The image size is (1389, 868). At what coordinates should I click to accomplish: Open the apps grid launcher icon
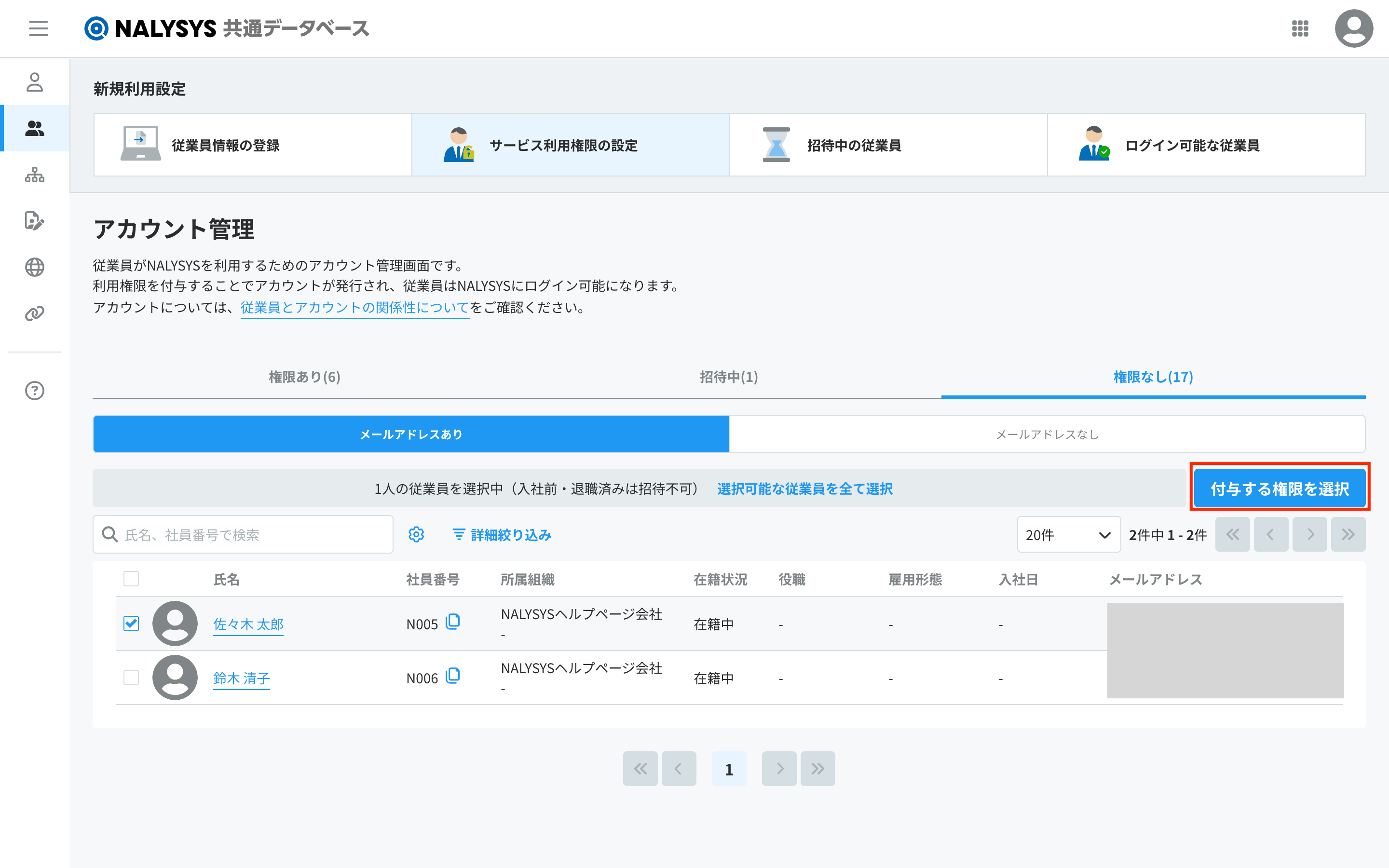(1299, 28)
